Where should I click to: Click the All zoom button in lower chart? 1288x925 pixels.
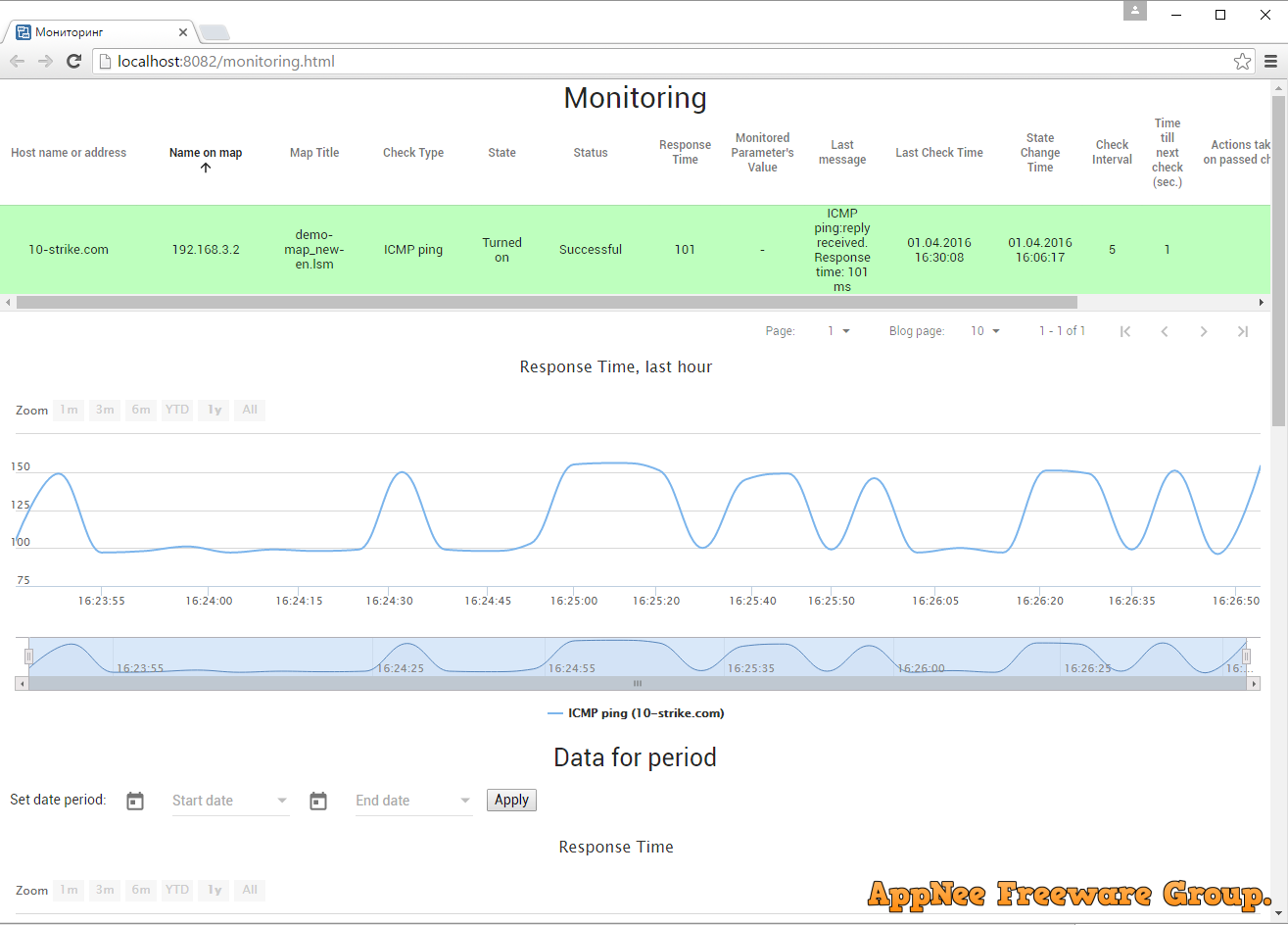pos(250,890)
